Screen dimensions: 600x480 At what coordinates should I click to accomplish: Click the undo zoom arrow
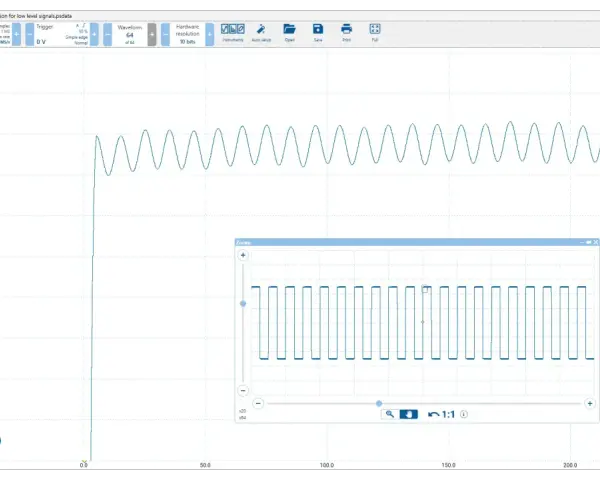pos(433,414)
